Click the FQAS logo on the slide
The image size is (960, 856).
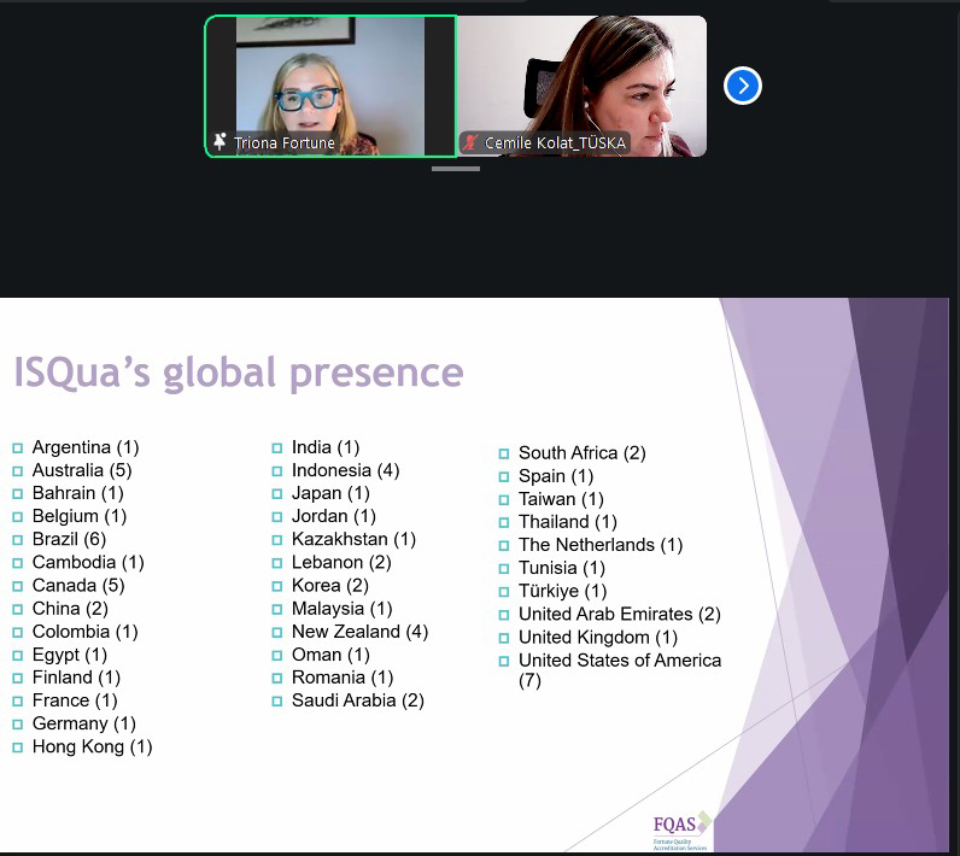(x=681, y=831)
